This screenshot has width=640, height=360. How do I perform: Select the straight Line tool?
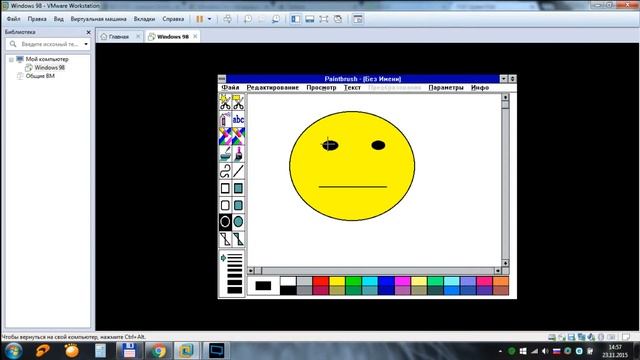(x=238, y=171)
